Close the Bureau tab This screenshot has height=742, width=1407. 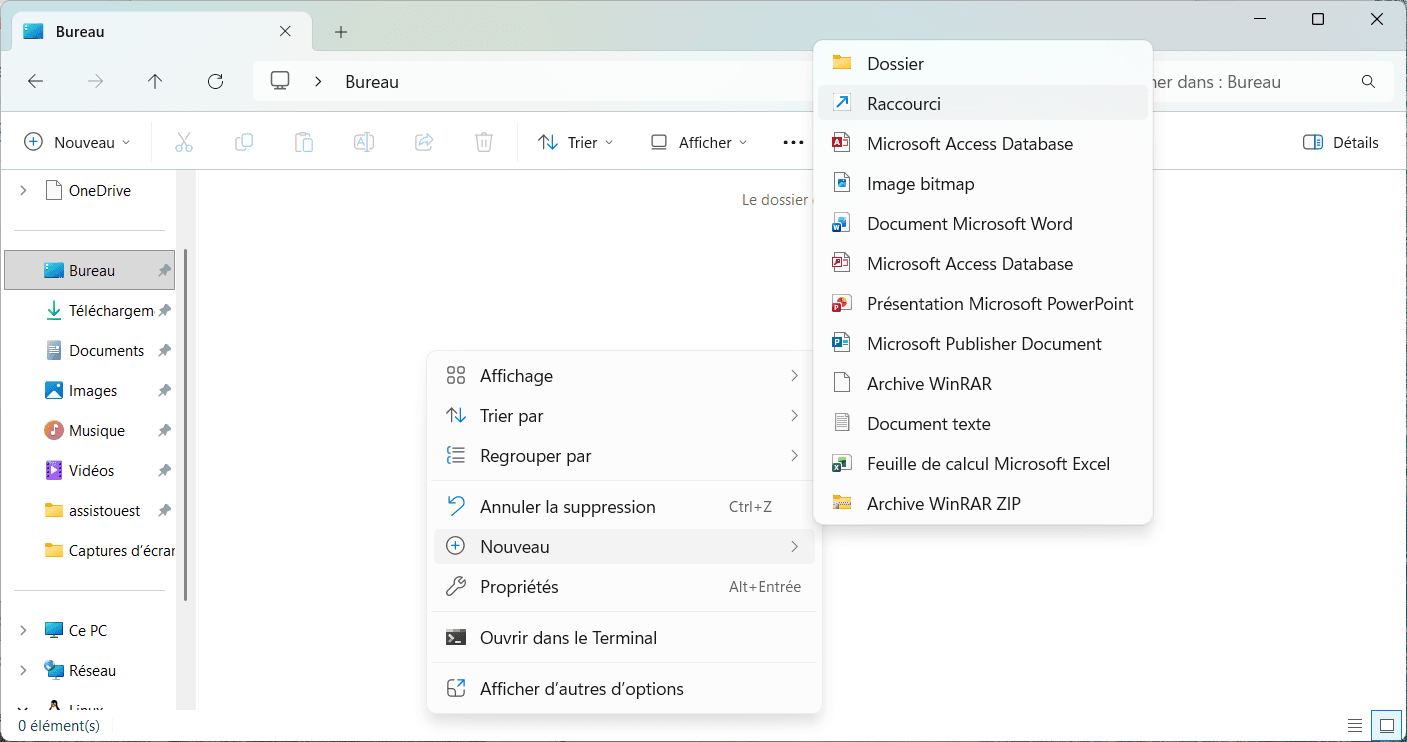pyautogui.click(x=285, y=32)
